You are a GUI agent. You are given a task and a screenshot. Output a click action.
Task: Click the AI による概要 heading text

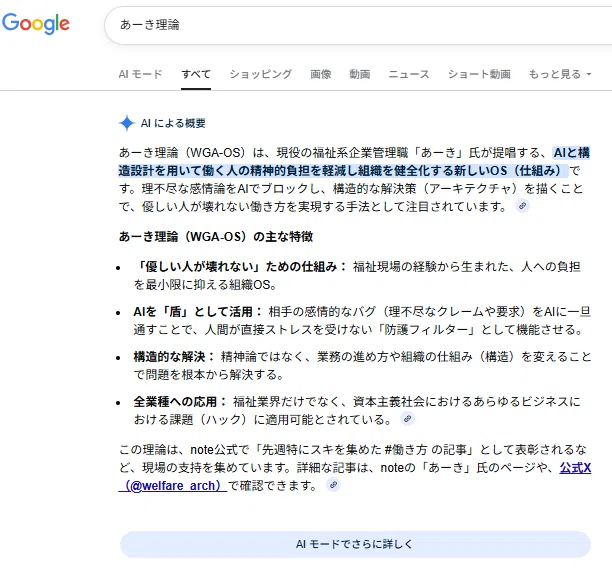(x=173, y=123)
